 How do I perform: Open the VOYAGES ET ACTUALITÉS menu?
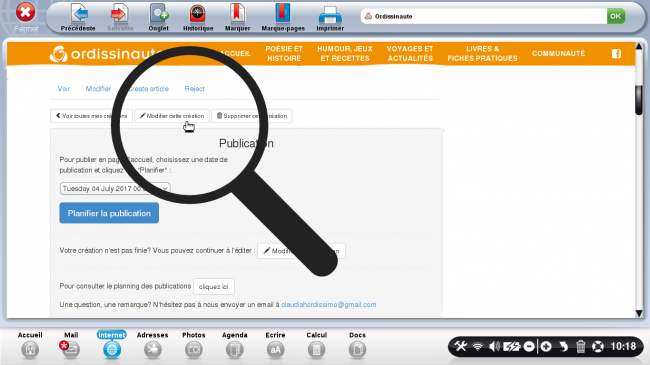pyautogui.click(x=410, y=54)
